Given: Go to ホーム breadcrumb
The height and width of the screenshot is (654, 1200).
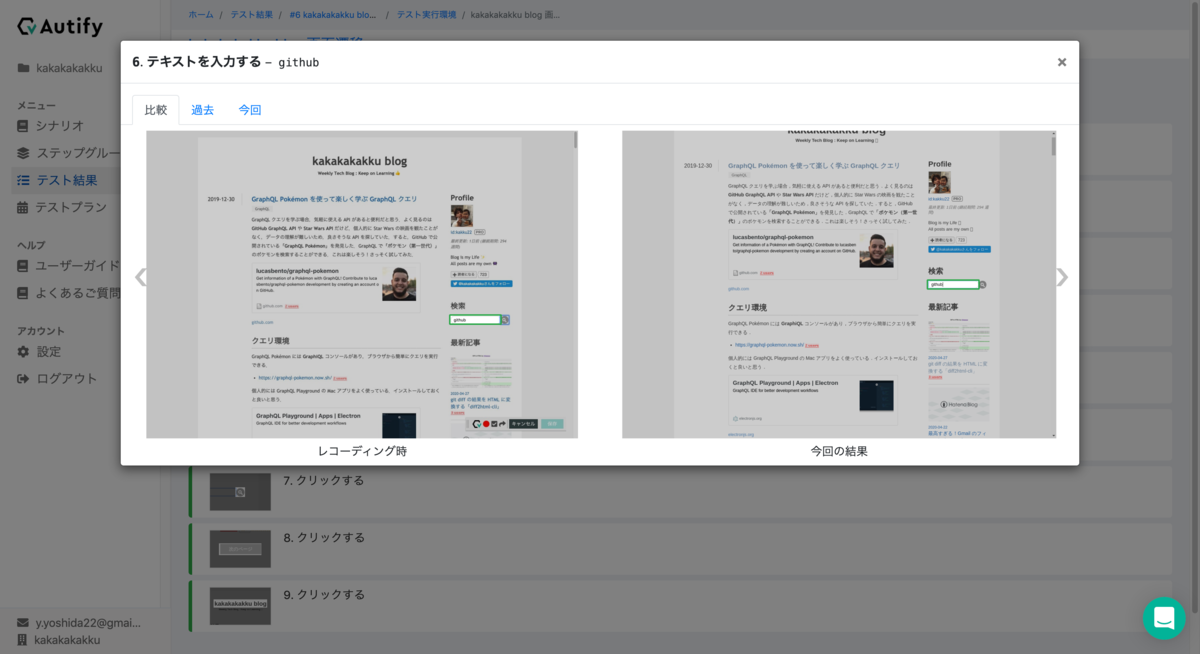Looking at the screenshot, I should pos(201,15).
